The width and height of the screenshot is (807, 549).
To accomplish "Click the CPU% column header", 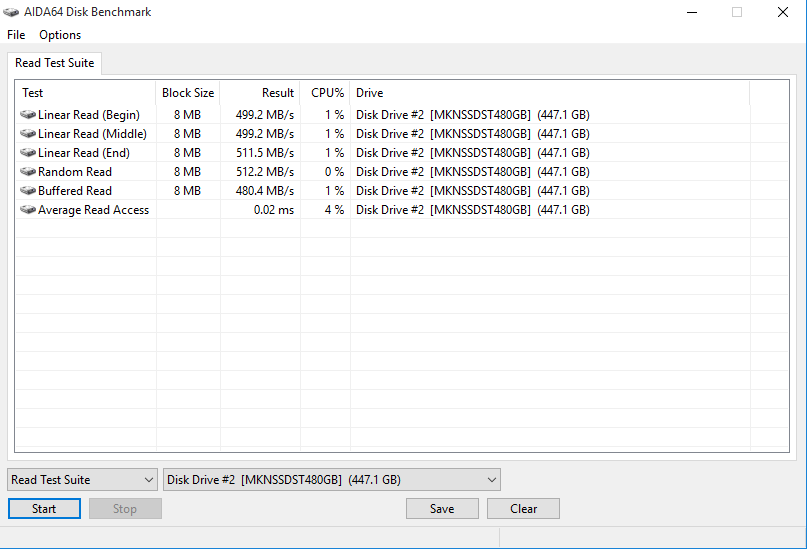I will tap(325, 93).
